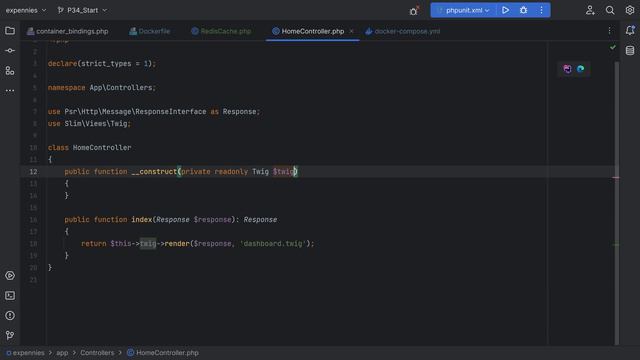Open editor tabs options menu
Screen dimensions: 640x360
click(x=609, y=31)
